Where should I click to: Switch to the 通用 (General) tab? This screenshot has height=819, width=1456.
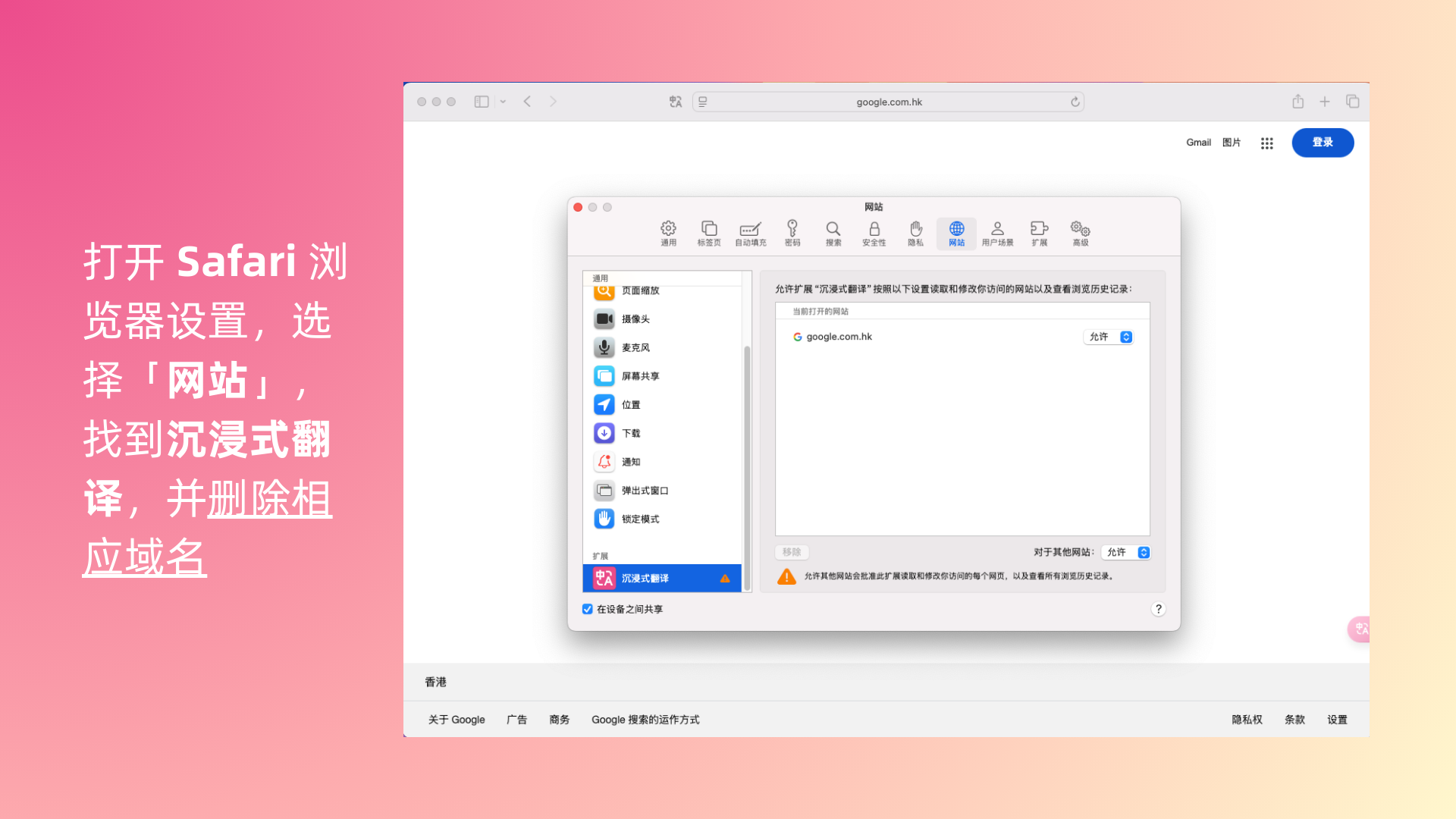(668, 233)
